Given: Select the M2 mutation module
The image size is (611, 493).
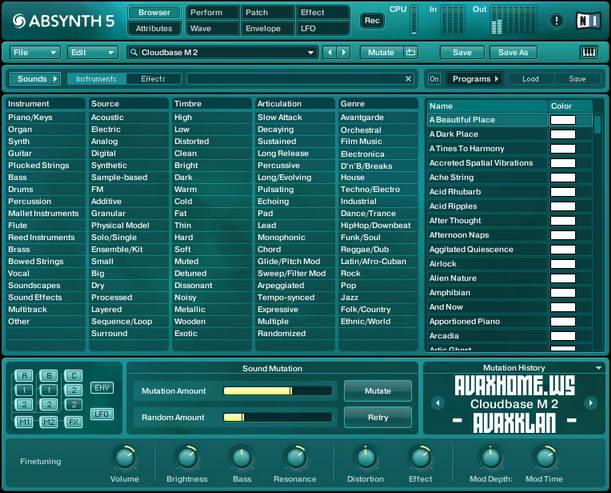Looking at the screenshot, I should click(49, 422).
